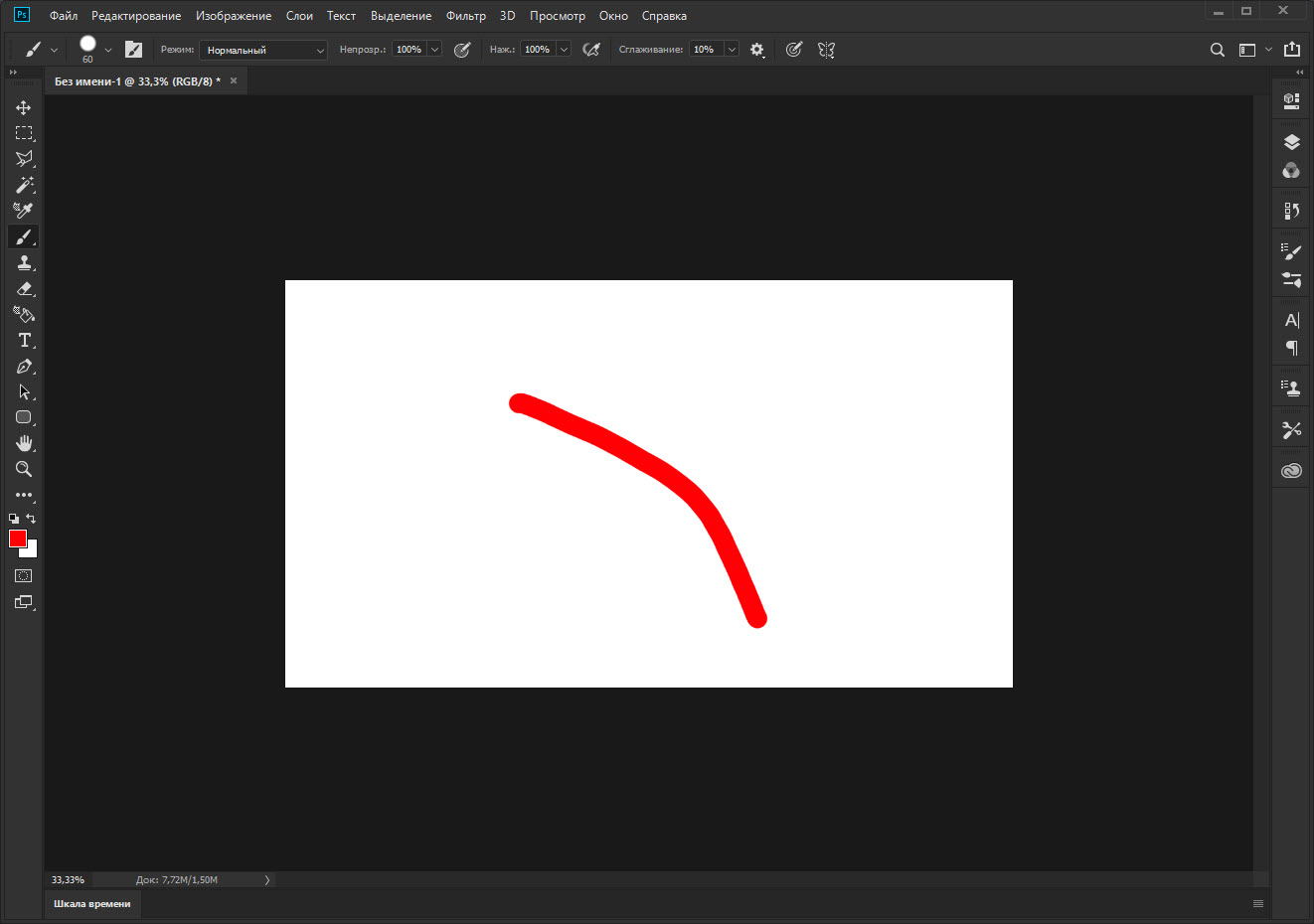Open the Сглаживание smoothing slider arrow
Image resolution: width=1314 pixels, height=924 pixels.
coord(732,50)
